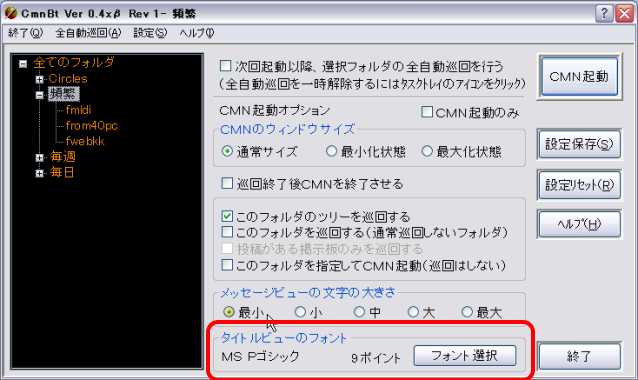Expand the Circles folder node
Image resolution: width=638 pixels, height=380 pixels.
tap(39, 79)
